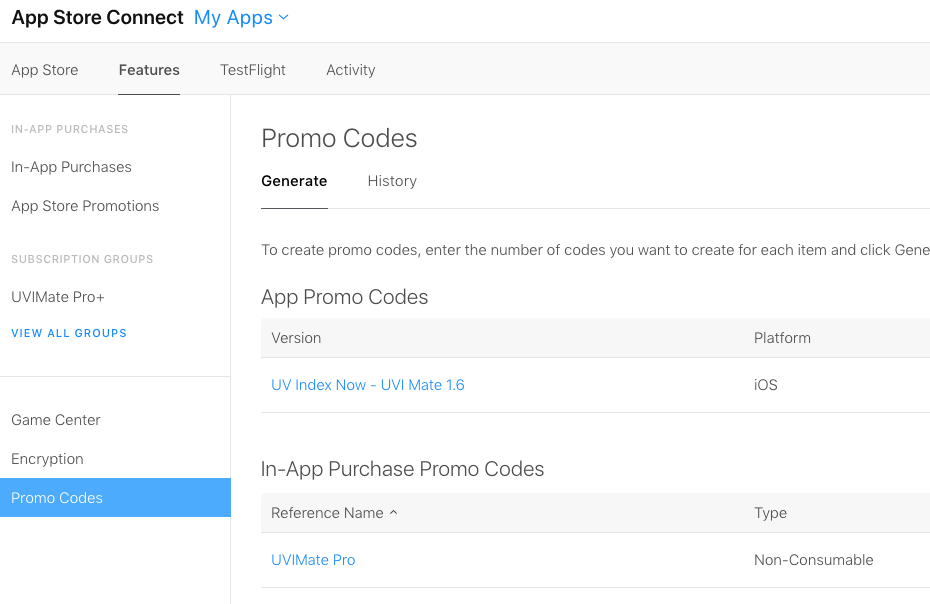Open the UV Index Now - UVI Mate 1.6 link

click(x=368, y=385)
